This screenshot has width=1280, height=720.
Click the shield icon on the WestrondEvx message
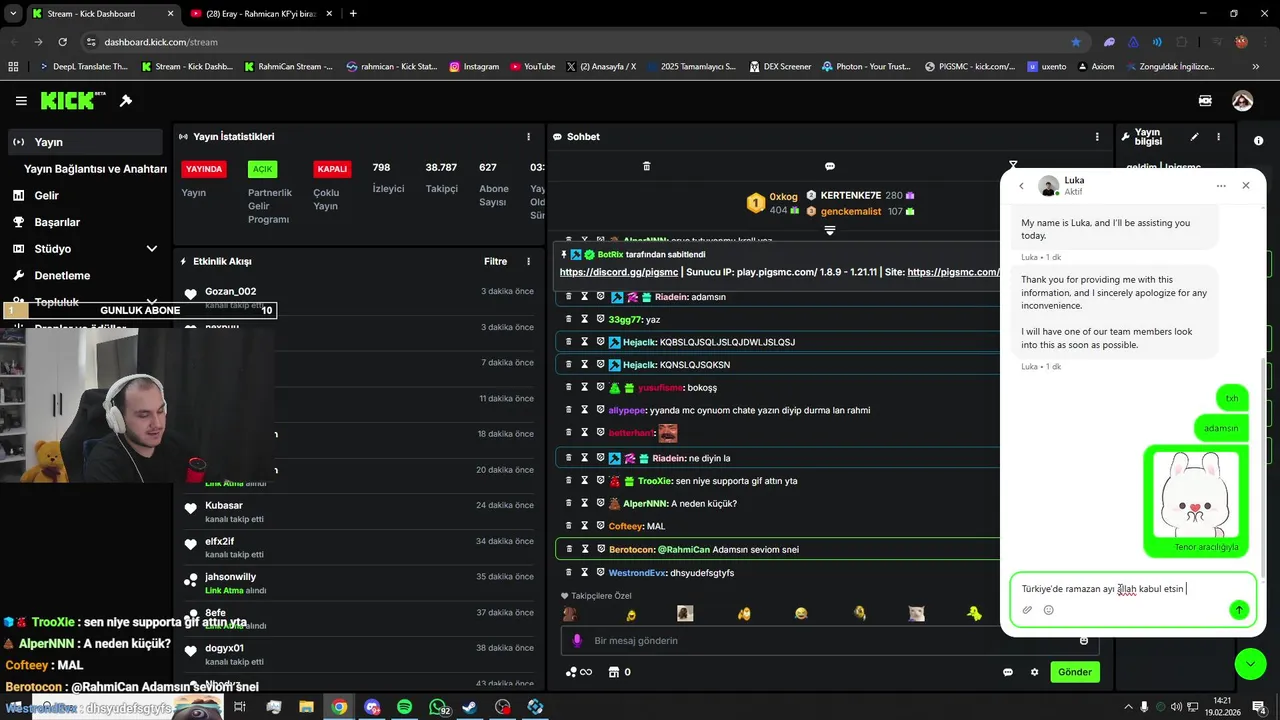[x=600, y=573]
